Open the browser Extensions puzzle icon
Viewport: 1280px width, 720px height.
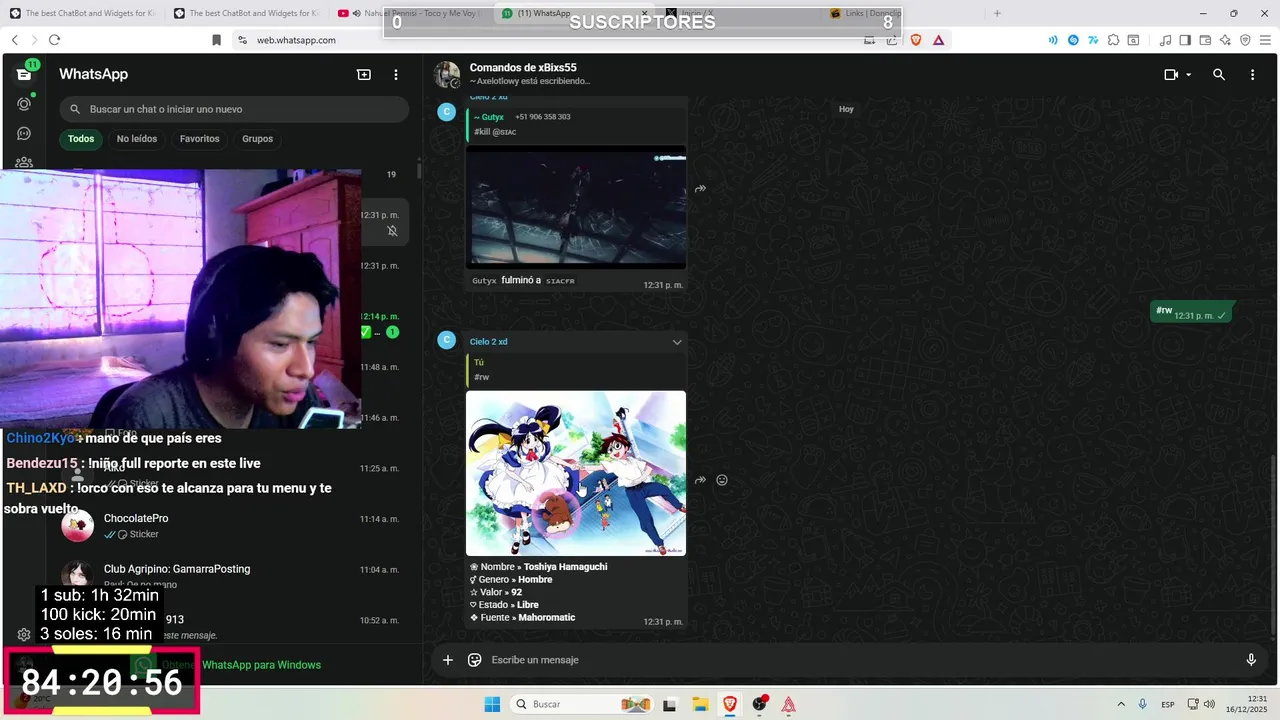[1114, 40]
